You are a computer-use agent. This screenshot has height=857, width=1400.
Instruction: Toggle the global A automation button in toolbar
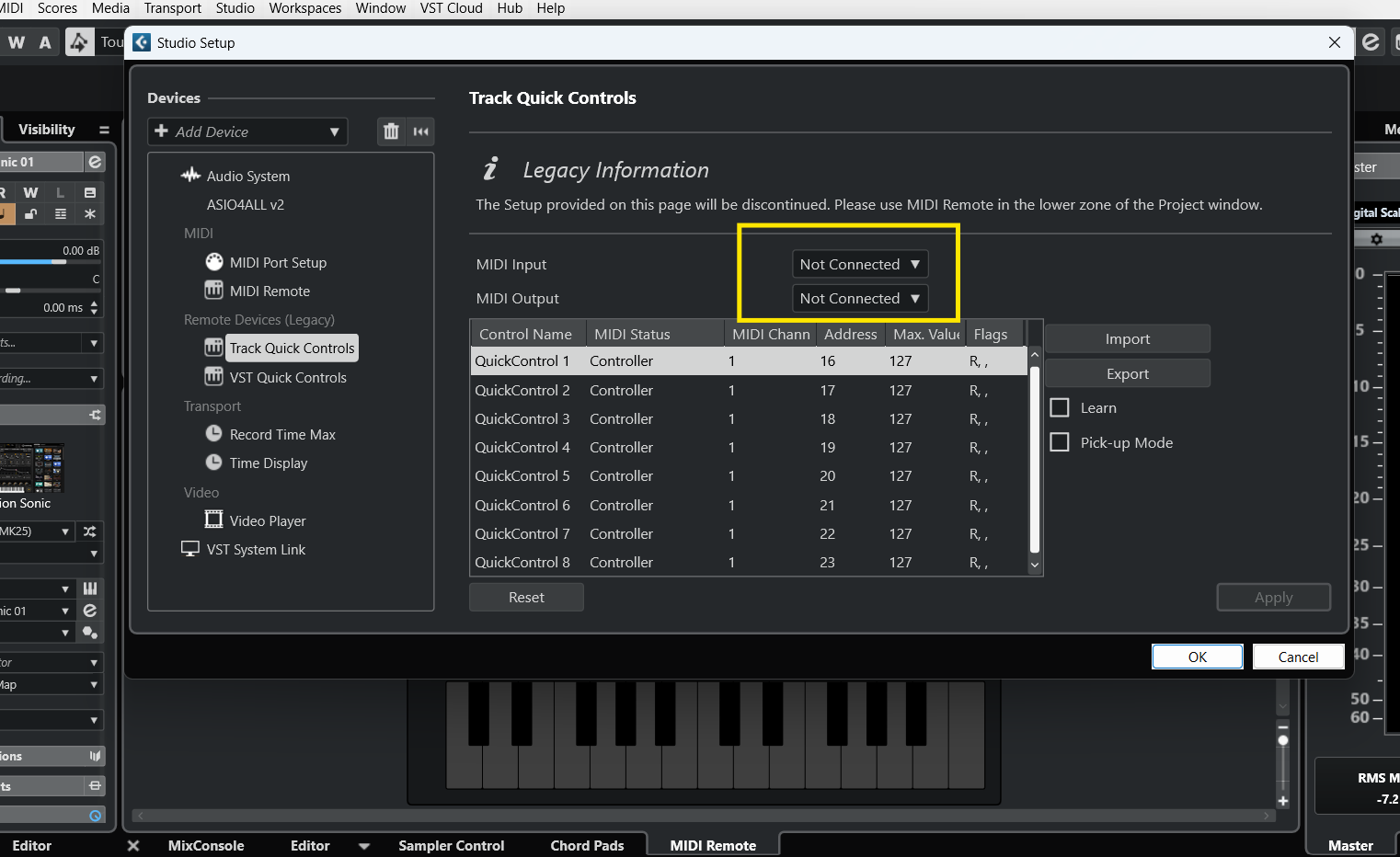pos(45,42)
